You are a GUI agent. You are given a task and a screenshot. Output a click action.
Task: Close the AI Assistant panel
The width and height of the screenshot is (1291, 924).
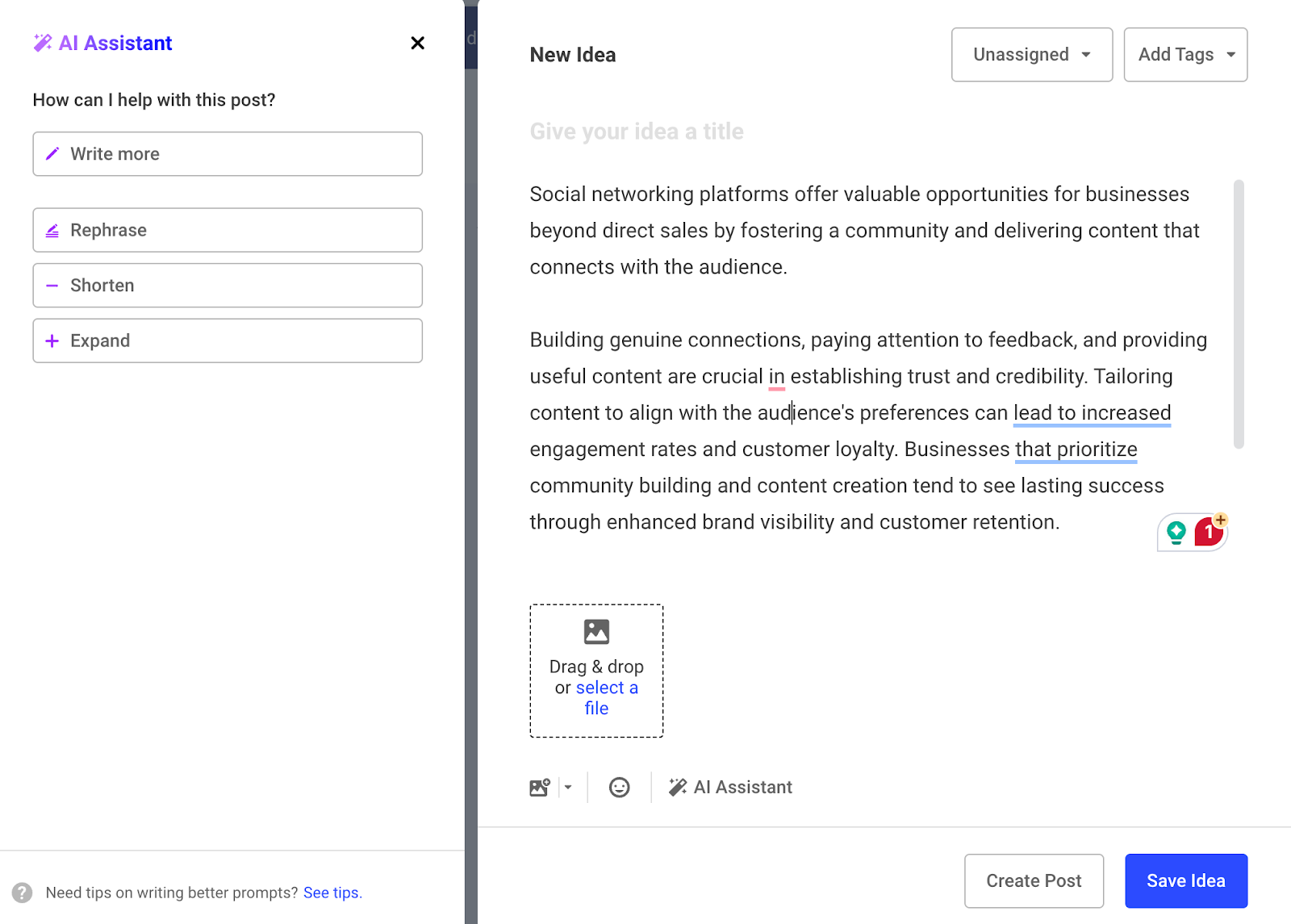tap(417, 43)
